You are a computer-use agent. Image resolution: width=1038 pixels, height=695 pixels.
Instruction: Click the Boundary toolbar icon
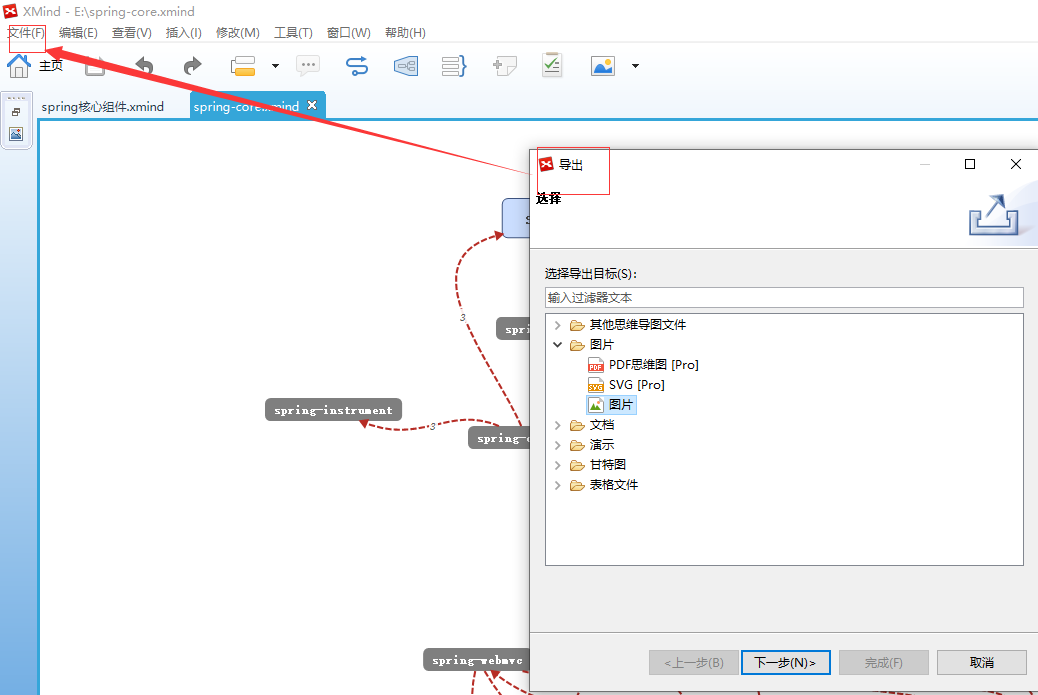(x=406, y=66)
